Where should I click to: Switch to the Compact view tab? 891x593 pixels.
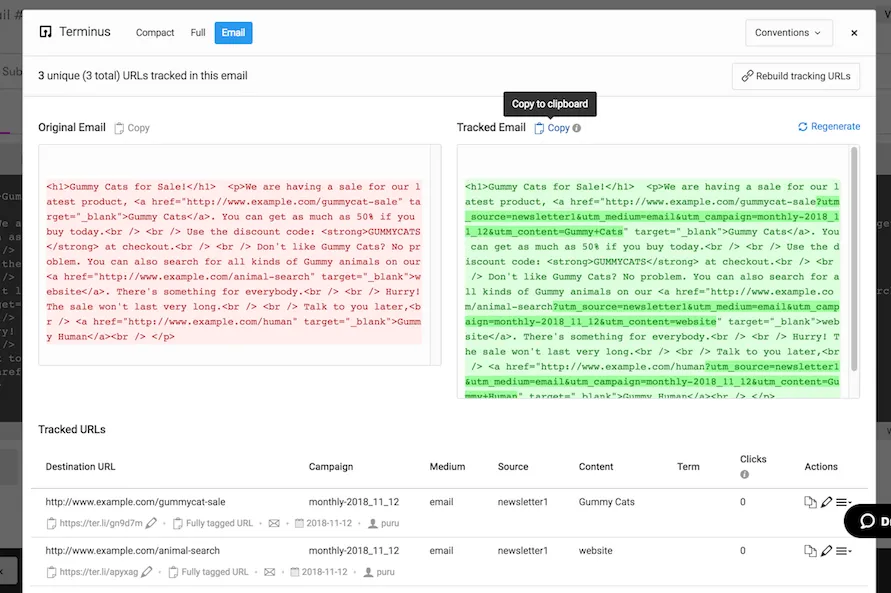point(155,32)
